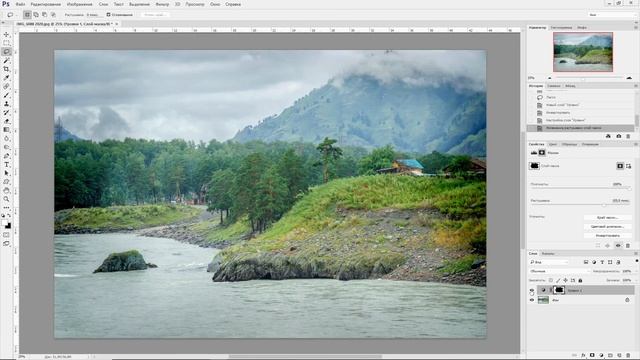The image size is (640, 360).
Task: Select the Dodge tool
Action: [x=7, y=147]
